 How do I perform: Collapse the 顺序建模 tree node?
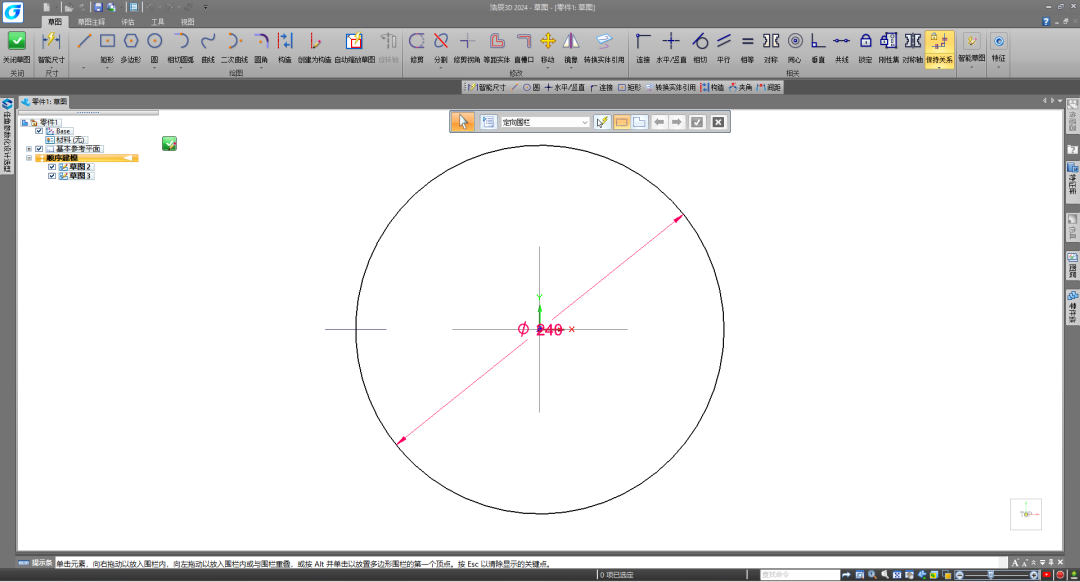[29, 158]
